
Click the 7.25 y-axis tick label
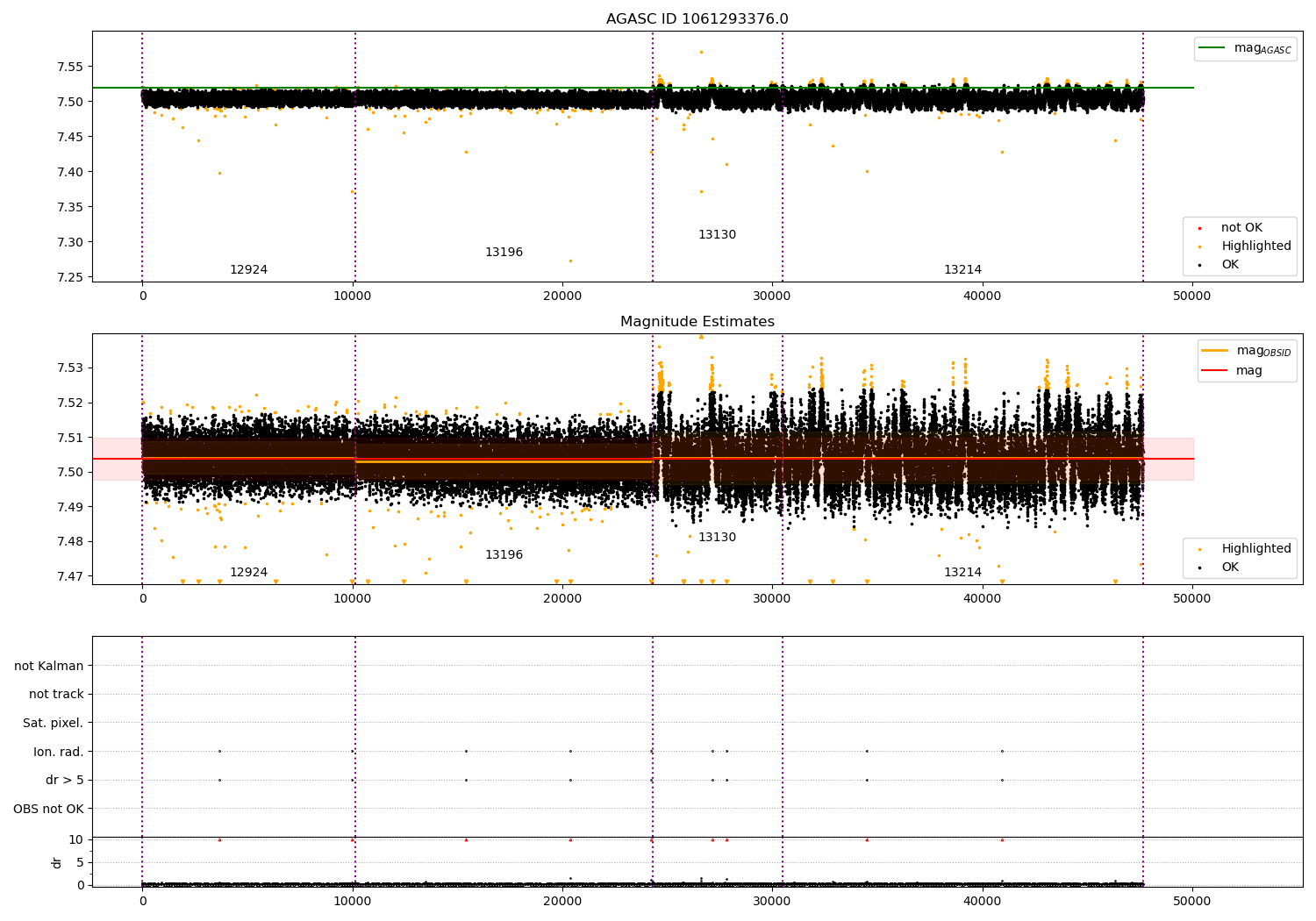70,278
